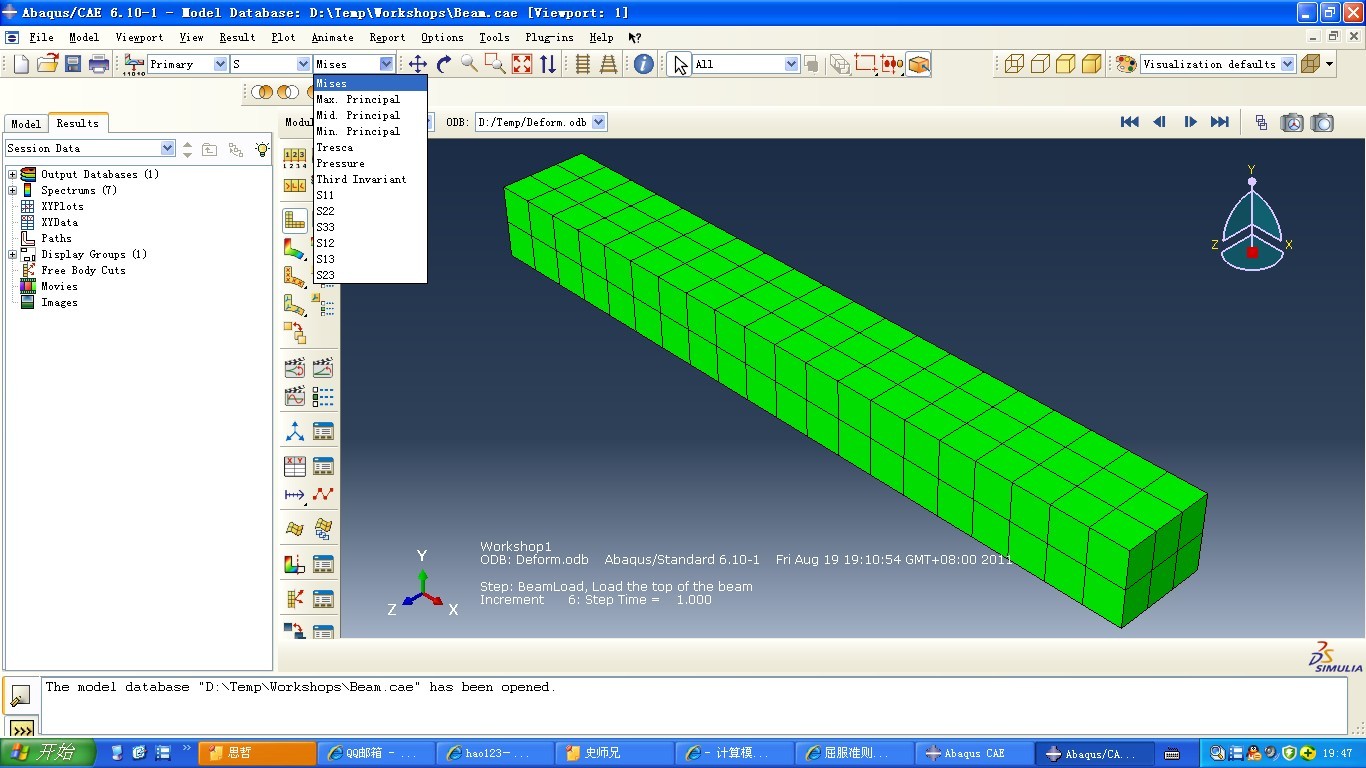Expand the Display Groups tree node

click(x=12, y=254)
